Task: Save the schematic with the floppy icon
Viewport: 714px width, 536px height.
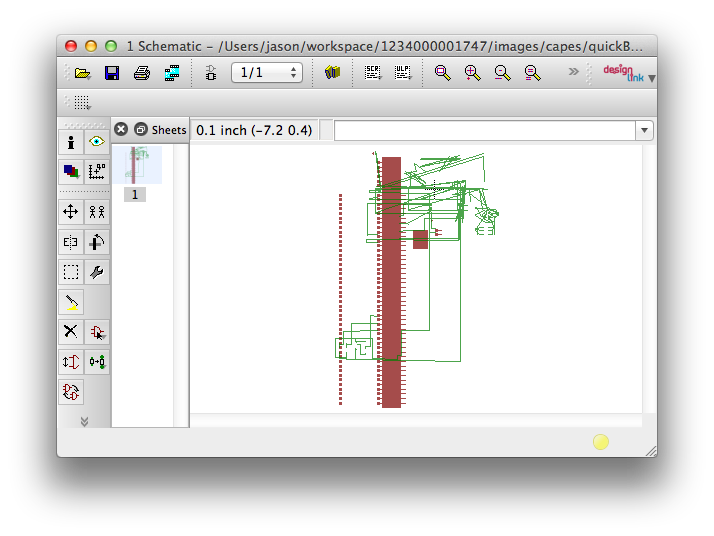Action: pyautogui.click(x=112, y=73)
